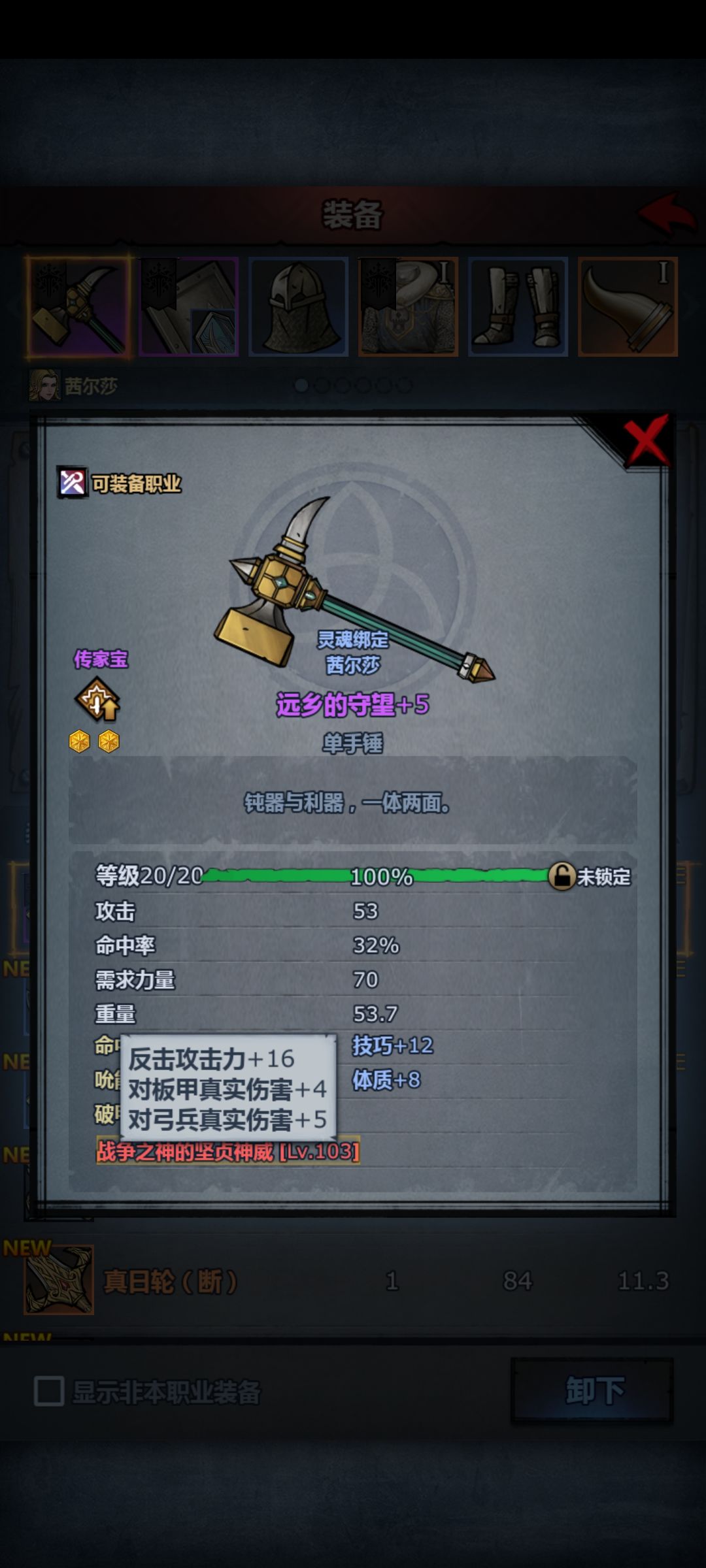The height and width of the screenshot is (1568, 706).
Task: Select the boots equipment slot
Action: coord(518,306)
